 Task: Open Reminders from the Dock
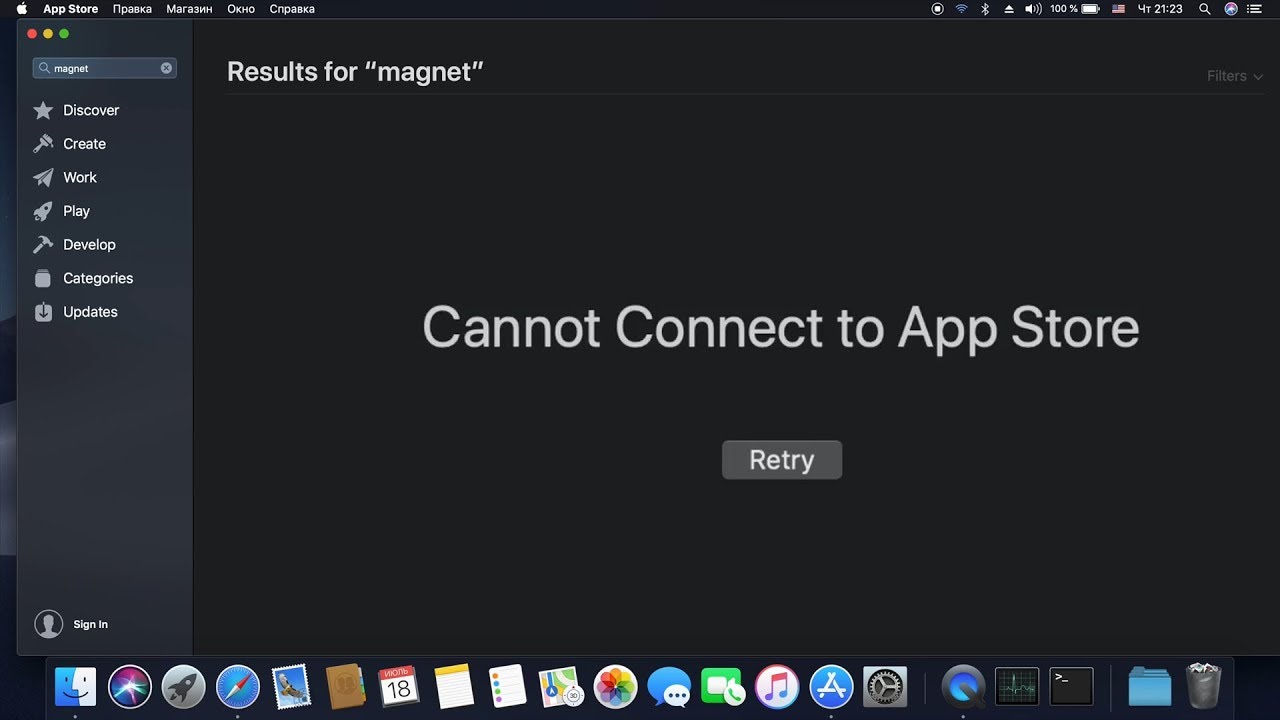pos(508,687)
